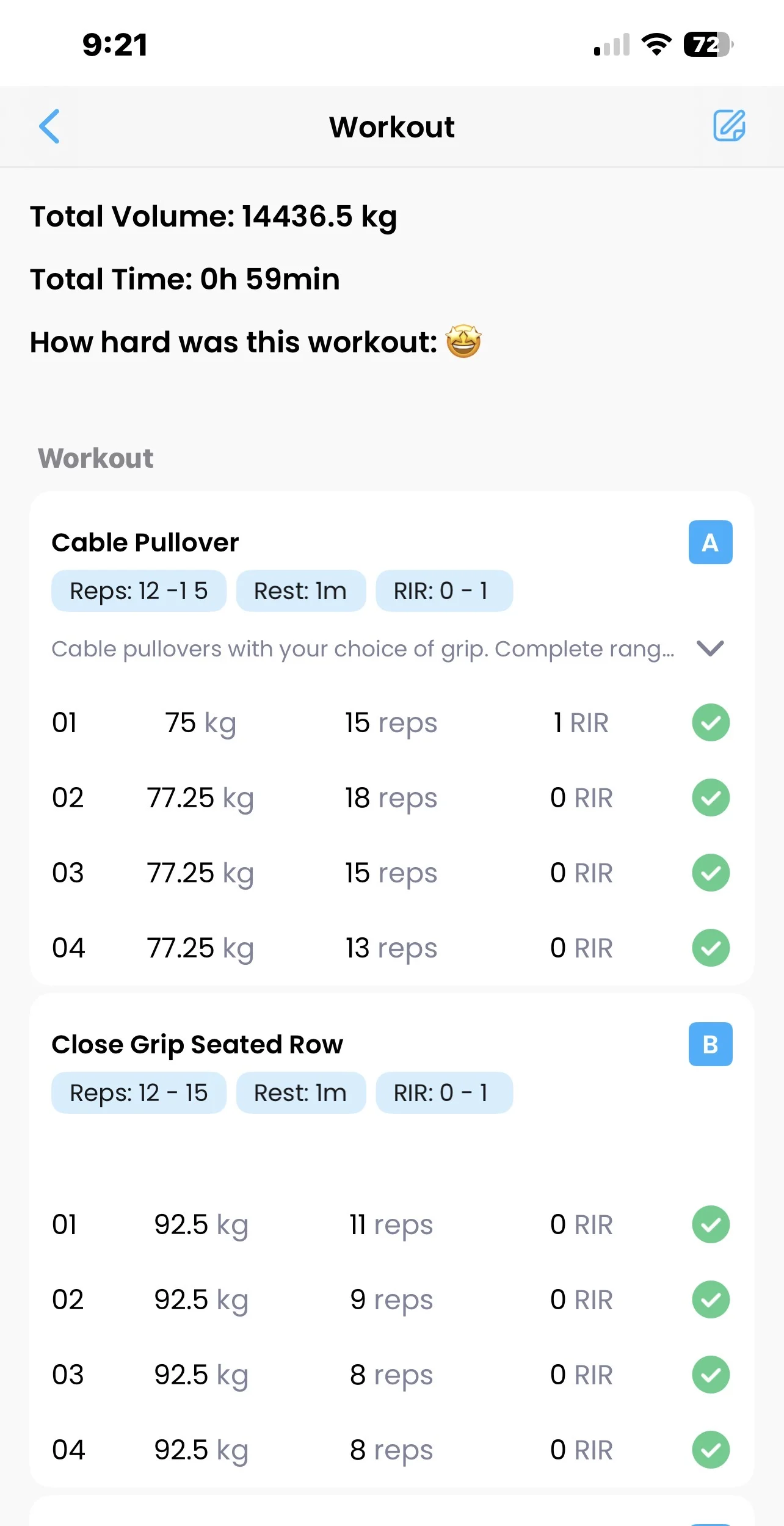Screen dimensions: 784x1526
Task: Expand the truncated Cable pullovers description text
Action: [x=363, y=649]
